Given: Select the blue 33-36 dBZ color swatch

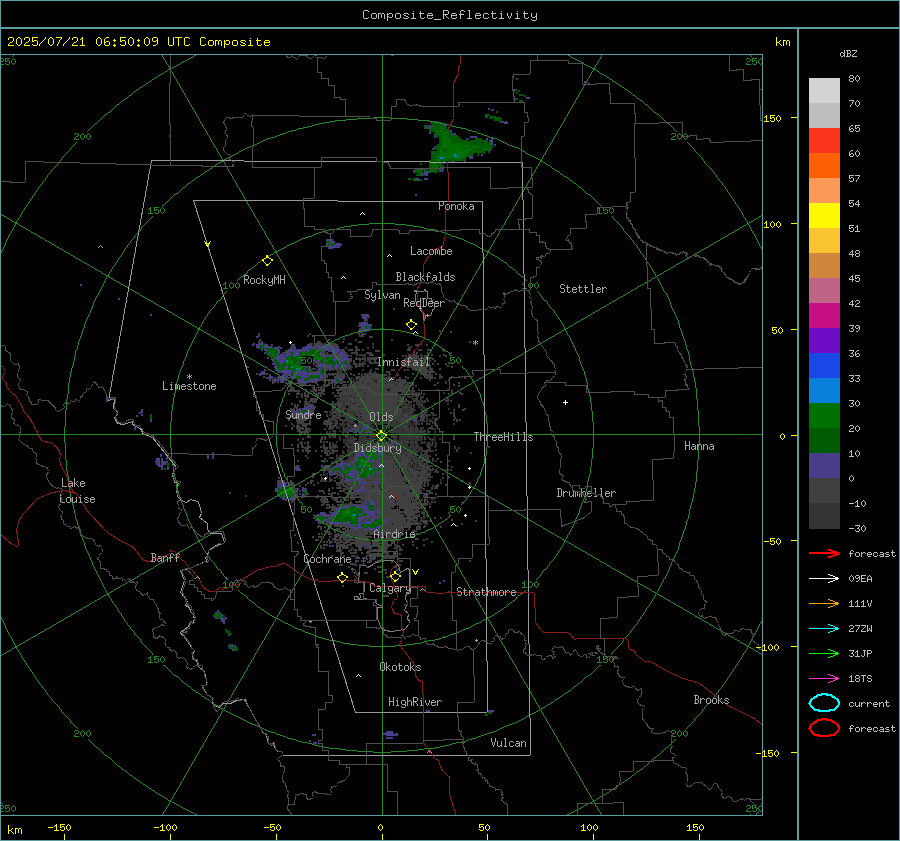Looking at the screenshot, I should [824, 365].
